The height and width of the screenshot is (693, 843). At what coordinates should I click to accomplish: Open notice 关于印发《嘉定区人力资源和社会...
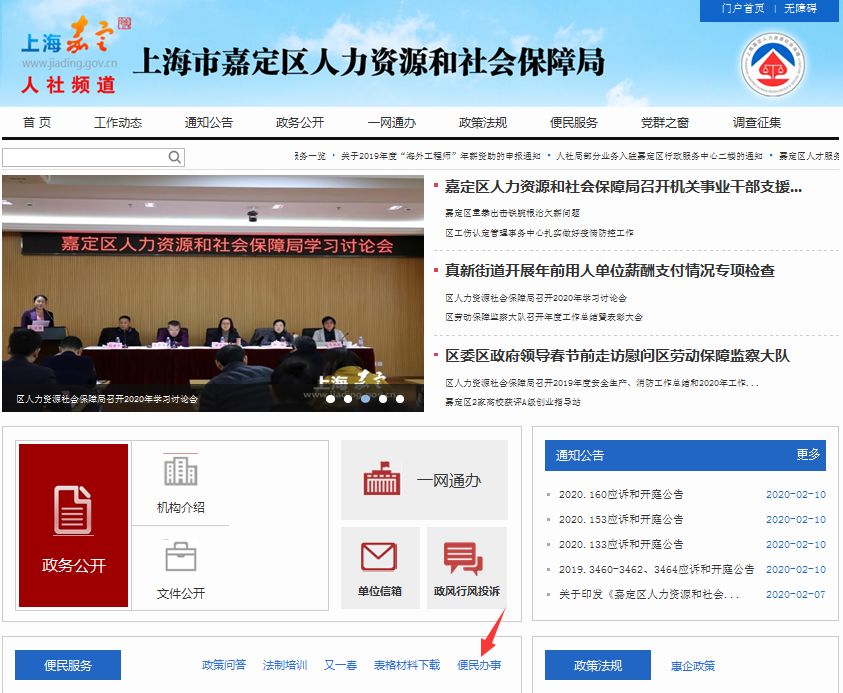649,595
